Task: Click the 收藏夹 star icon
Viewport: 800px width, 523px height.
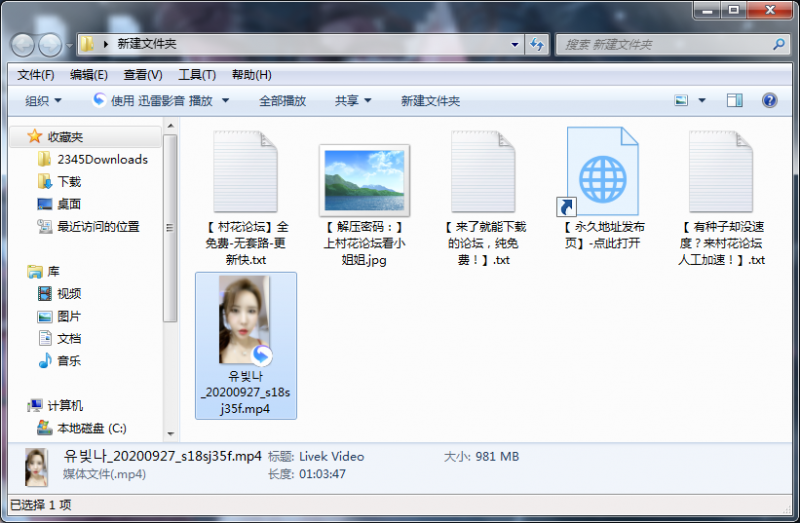Action: [x=34, y=136]
